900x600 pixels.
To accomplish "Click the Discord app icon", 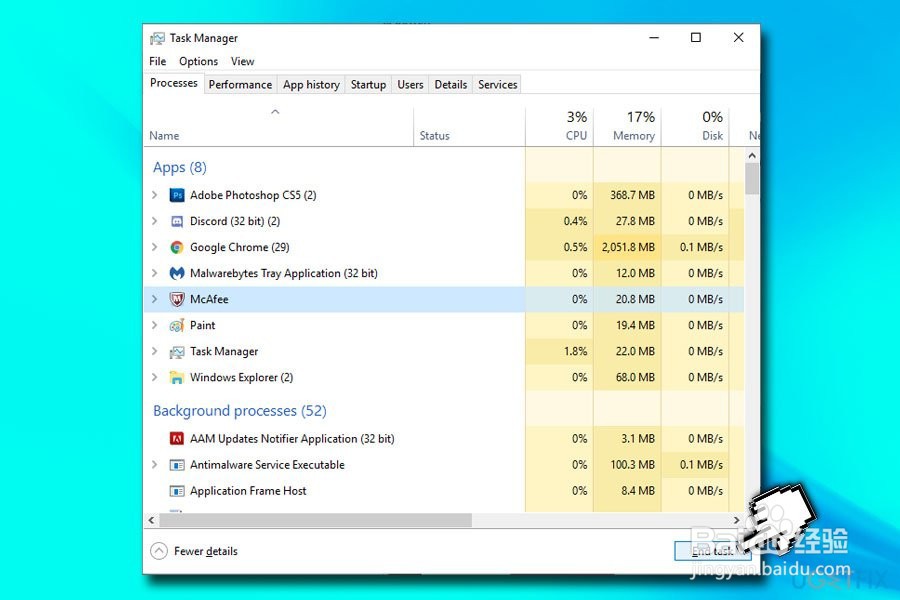I will point(177,221).
